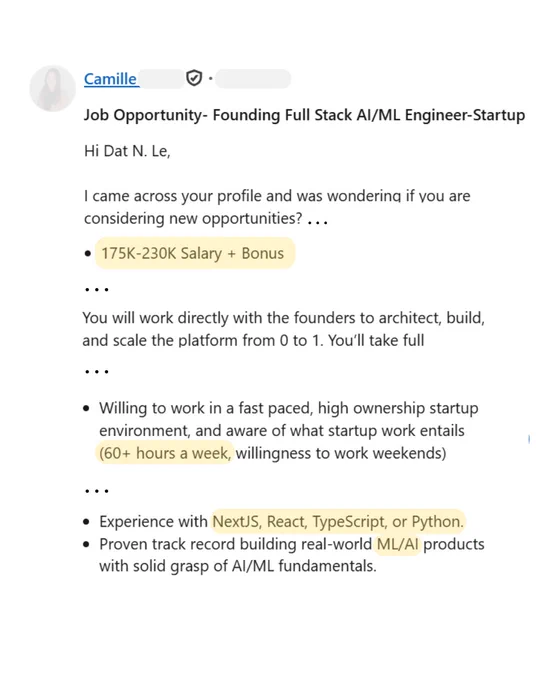Click the "You will work directly with the founders" paragraph

[283, 329]
